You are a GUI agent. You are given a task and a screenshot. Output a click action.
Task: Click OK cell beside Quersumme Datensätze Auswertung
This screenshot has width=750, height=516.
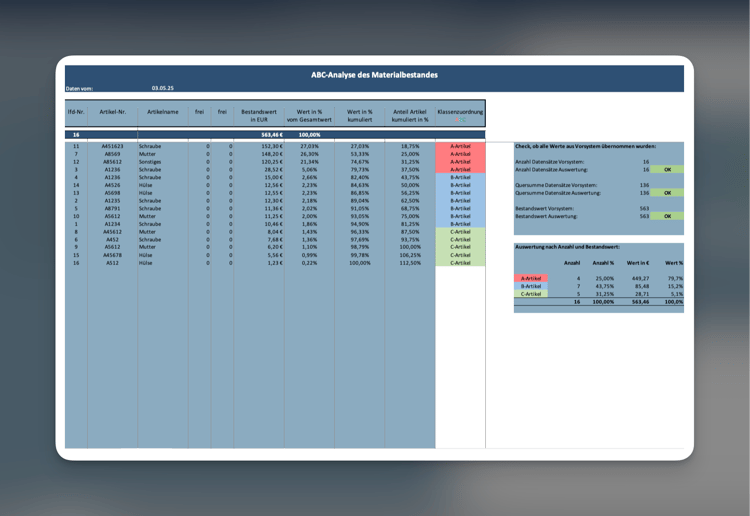tap(667, 193)
